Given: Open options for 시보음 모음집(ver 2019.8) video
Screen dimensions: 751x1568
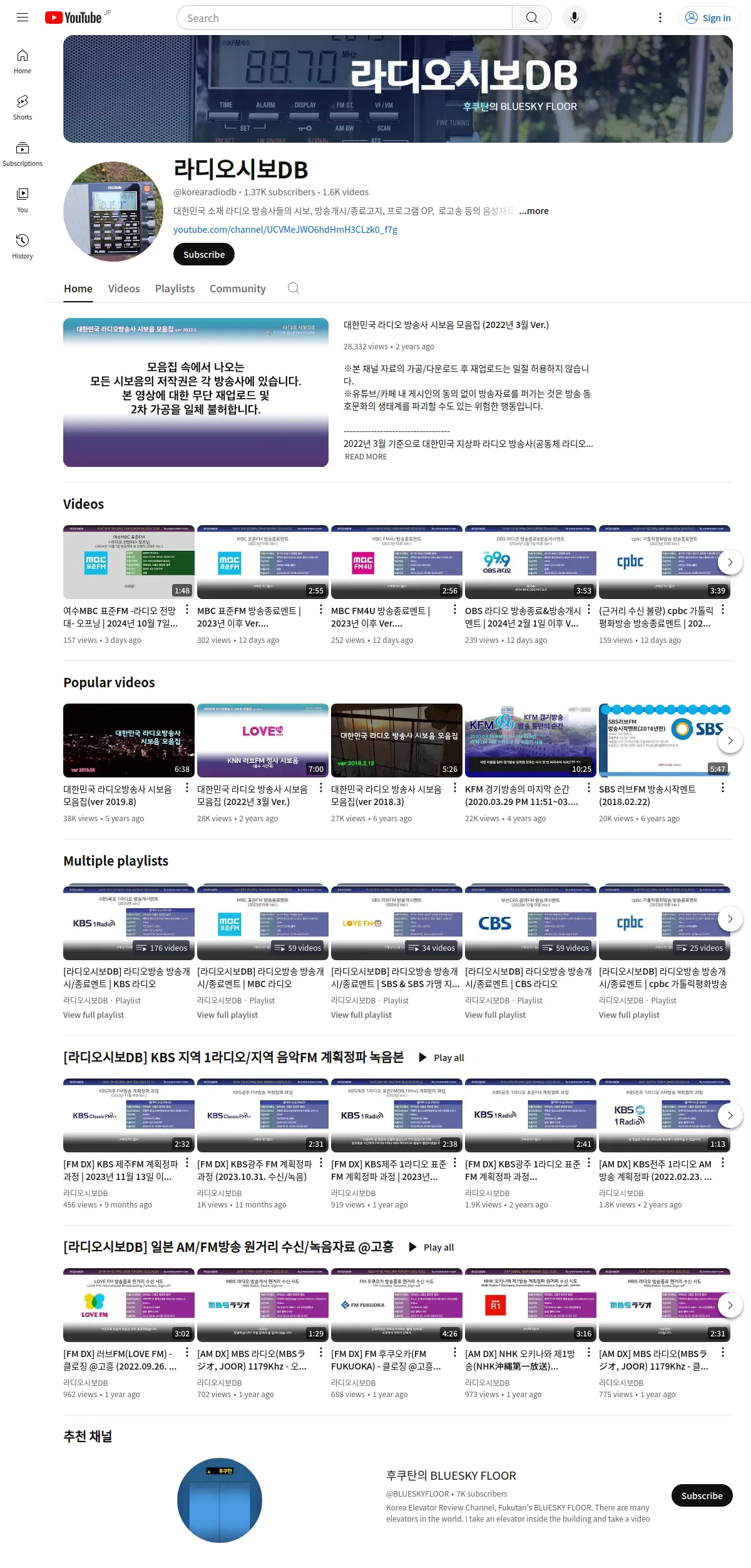Looking at the screenshot, I should pyautogui.click(x=186, y=787).
